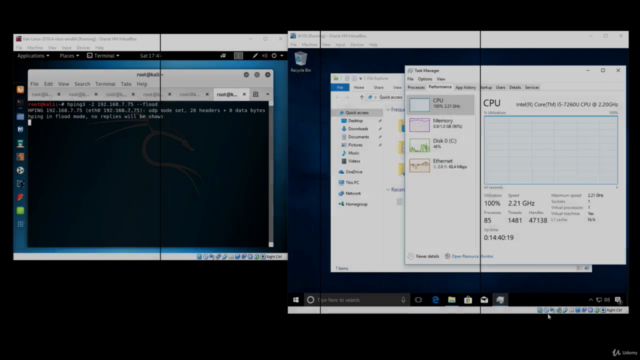
Task: Open Machine menu in Kali VirtualBox window
Action: [35, 48]
